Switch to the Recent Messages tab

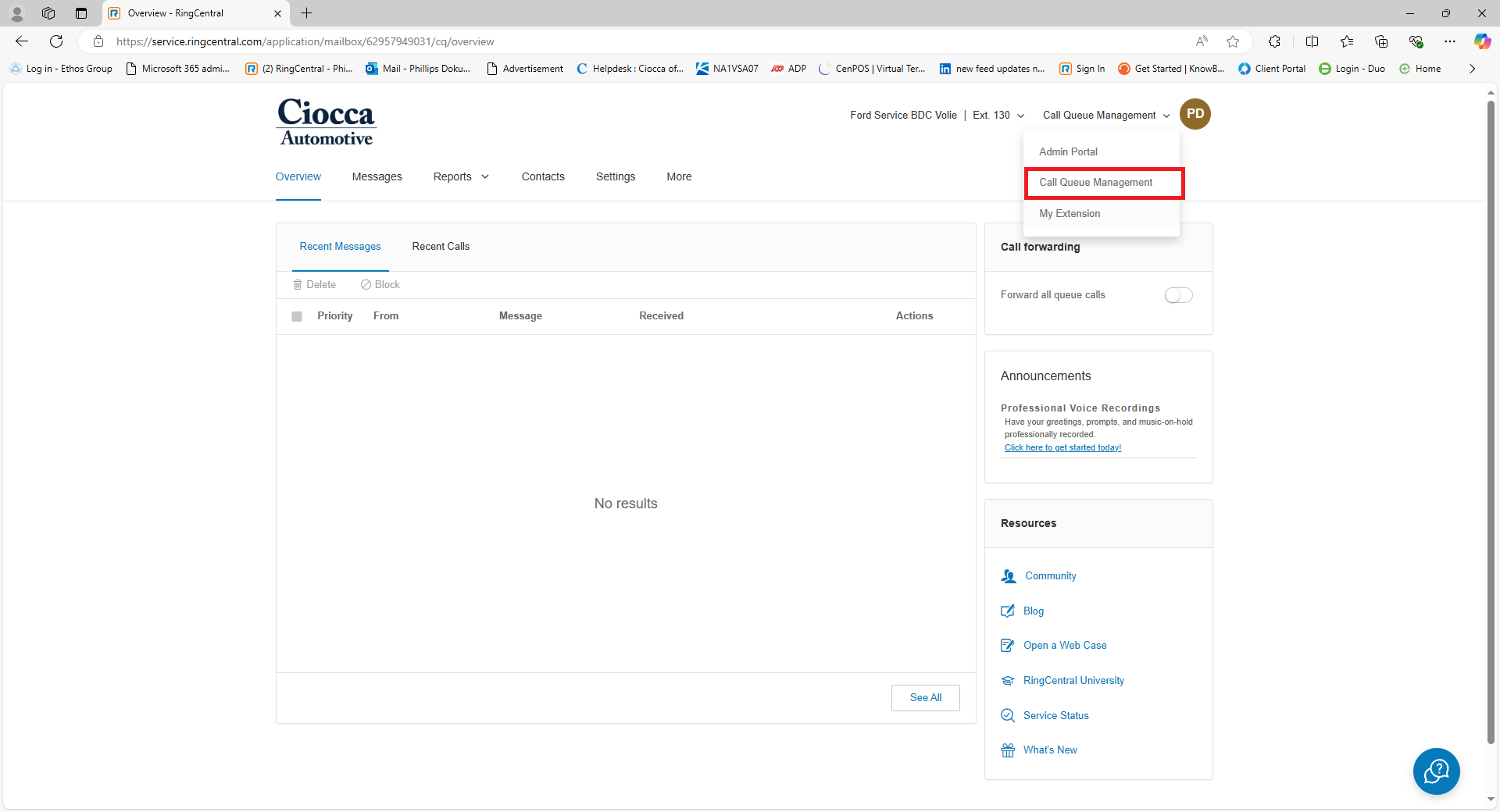tap(340, 247)
